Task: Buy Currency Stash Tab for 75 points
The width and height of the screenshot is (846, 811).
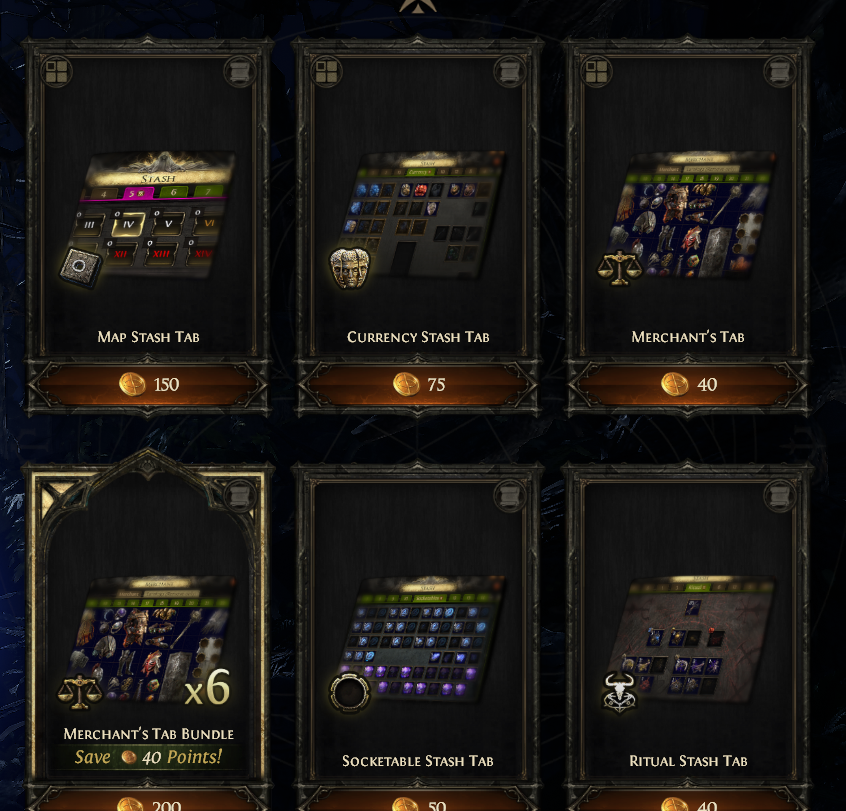Action: click(x=418, y=385)
